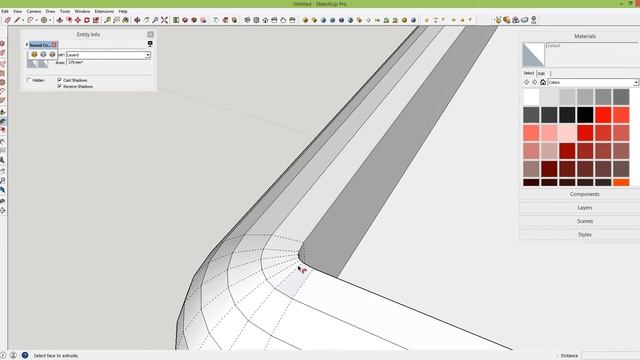Open the View menu
Image resolution: width=640 pixels, height=360 pixels.
(17, 11)
